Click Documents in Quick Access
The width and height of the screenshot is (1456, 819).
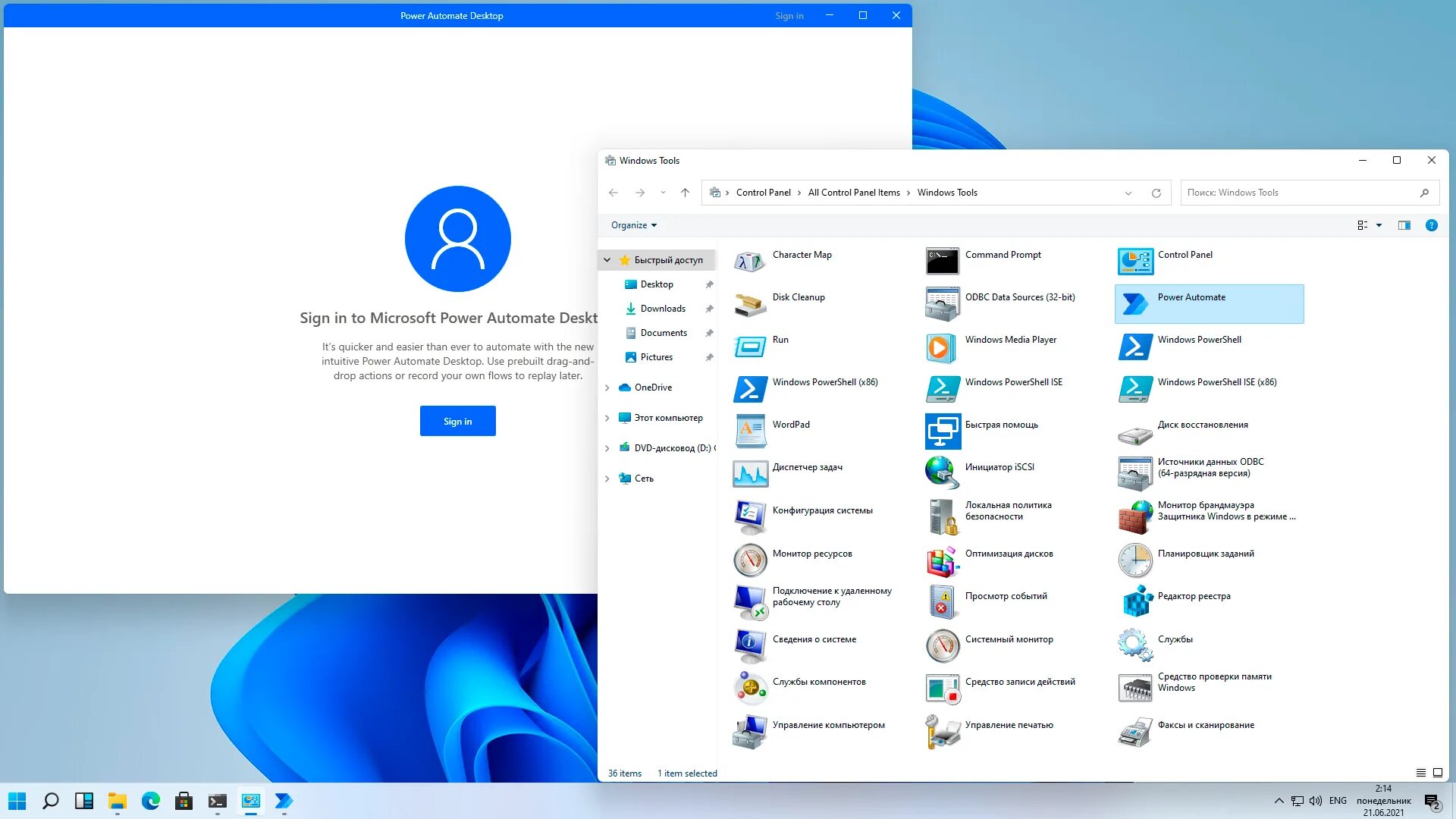click(x=663, y=332)
